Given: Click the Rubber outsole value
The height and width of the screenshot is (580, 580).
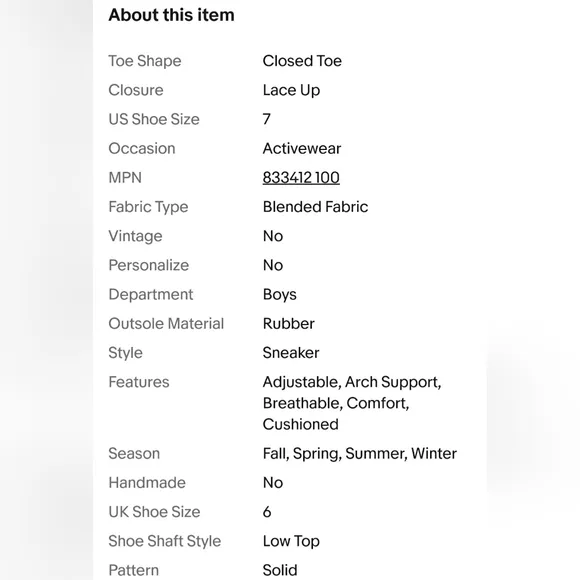Looking at the screenshot, I should coord(289,324).
